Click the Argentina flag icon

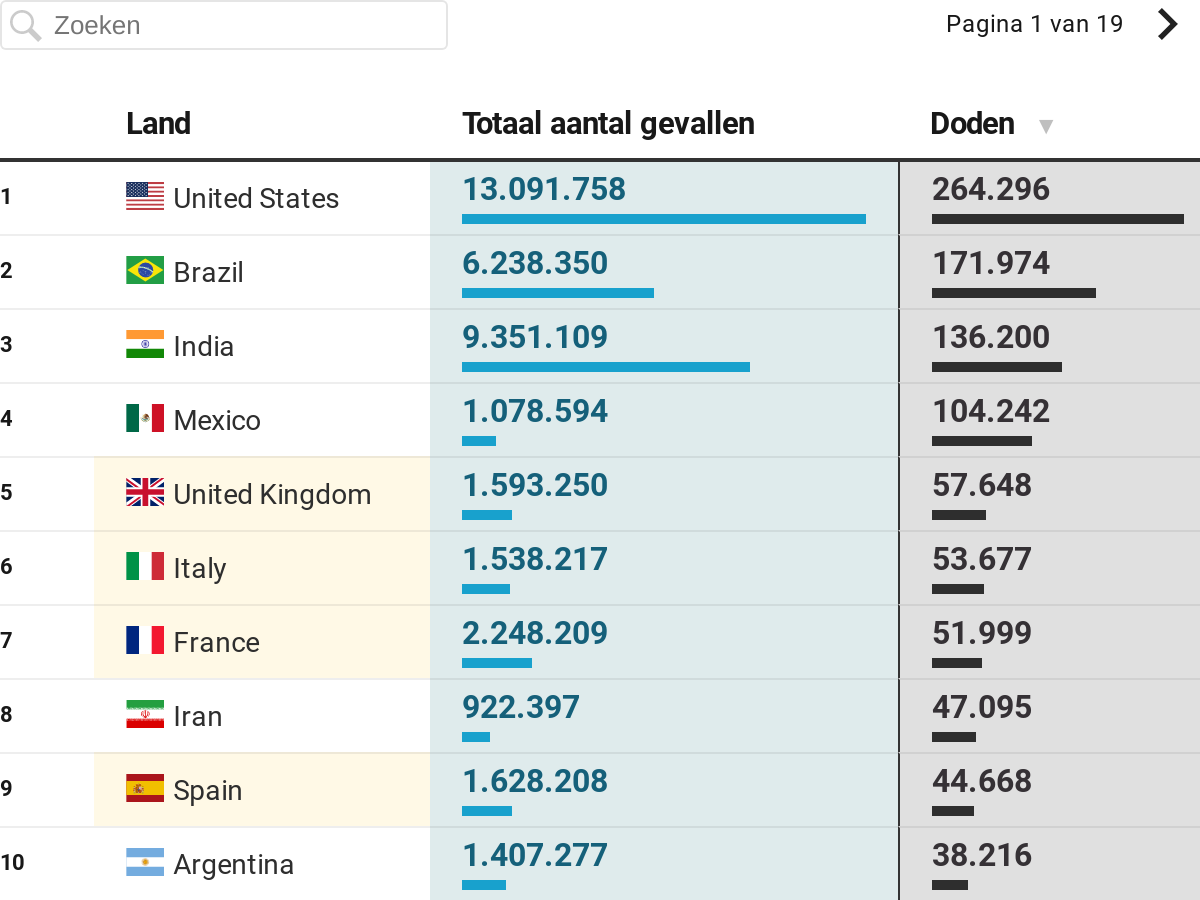pyautogui.click(x=145, y=863)
